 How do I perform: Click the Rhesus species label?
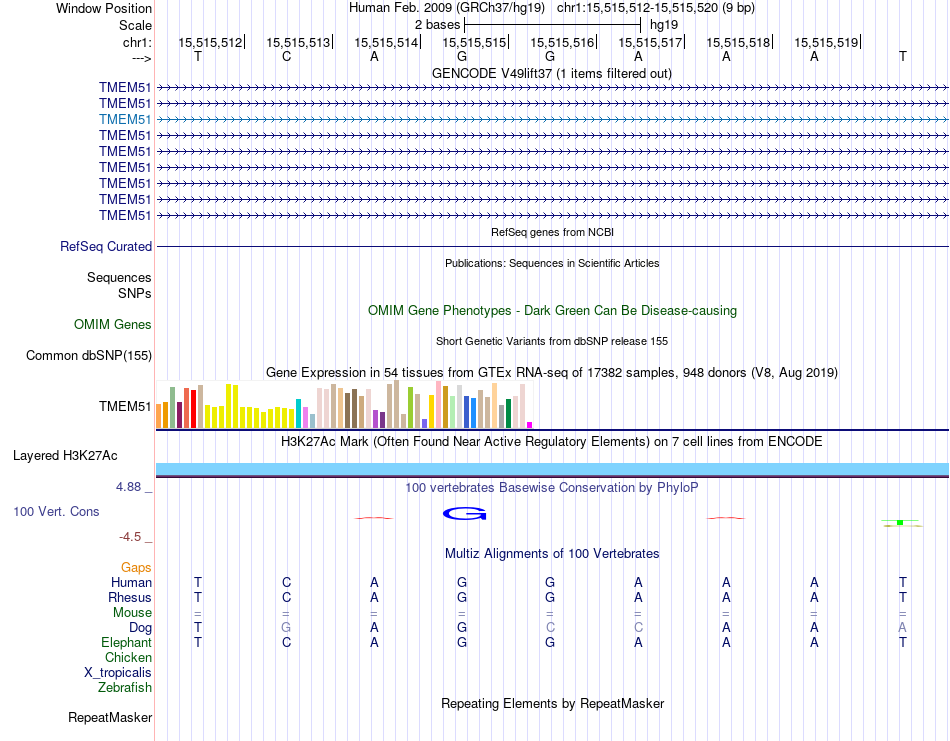(x=130, y=597)
